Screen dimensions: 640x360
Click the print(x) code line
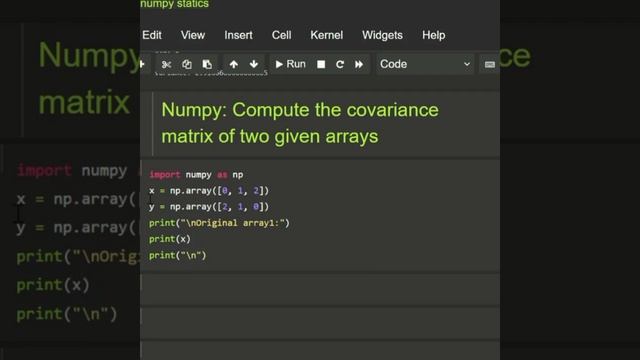click(170, 239)
